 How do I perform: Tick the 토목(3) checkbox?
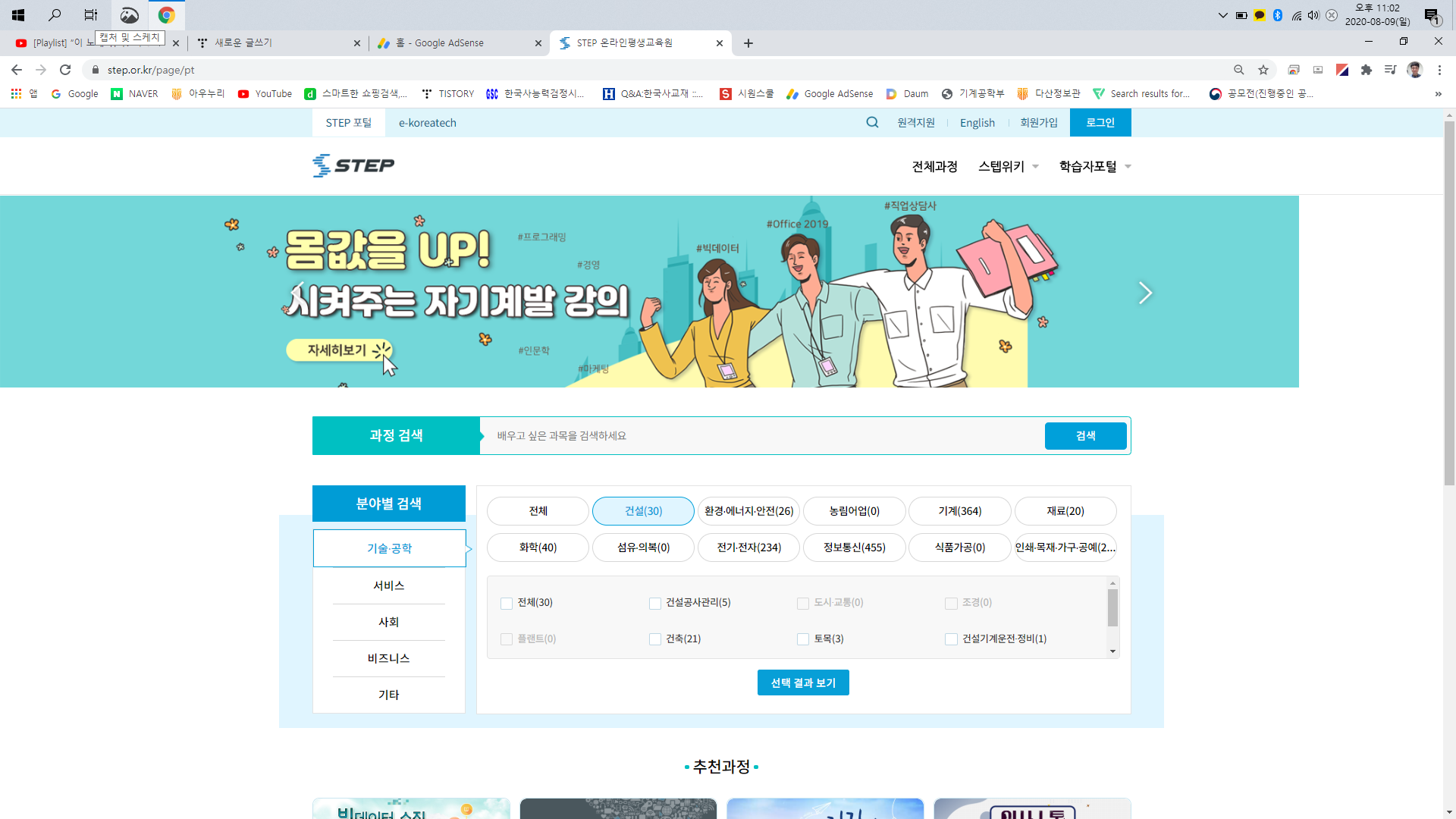[x=803, y=639]
